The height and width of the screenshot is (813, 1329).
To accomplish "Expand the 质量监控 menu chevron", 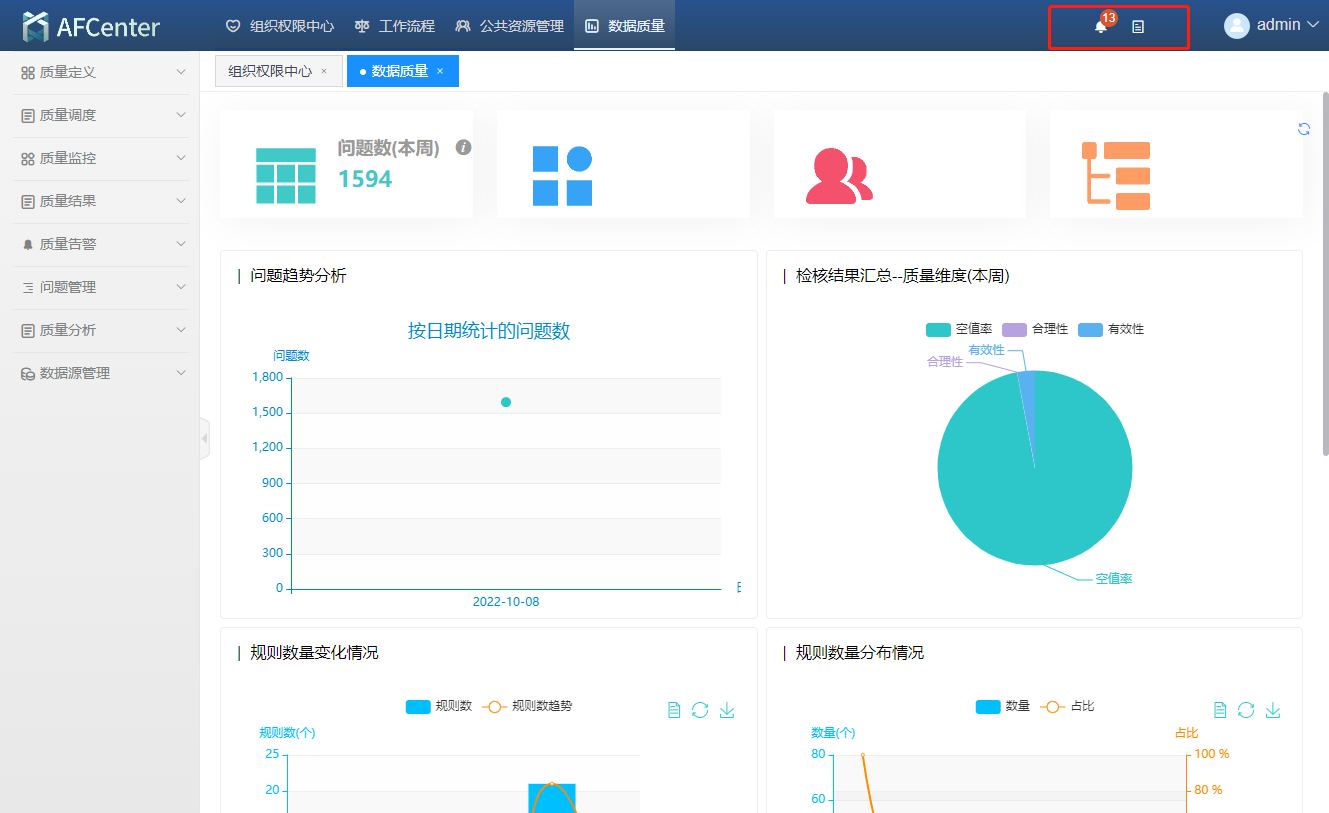I will 181,158.
